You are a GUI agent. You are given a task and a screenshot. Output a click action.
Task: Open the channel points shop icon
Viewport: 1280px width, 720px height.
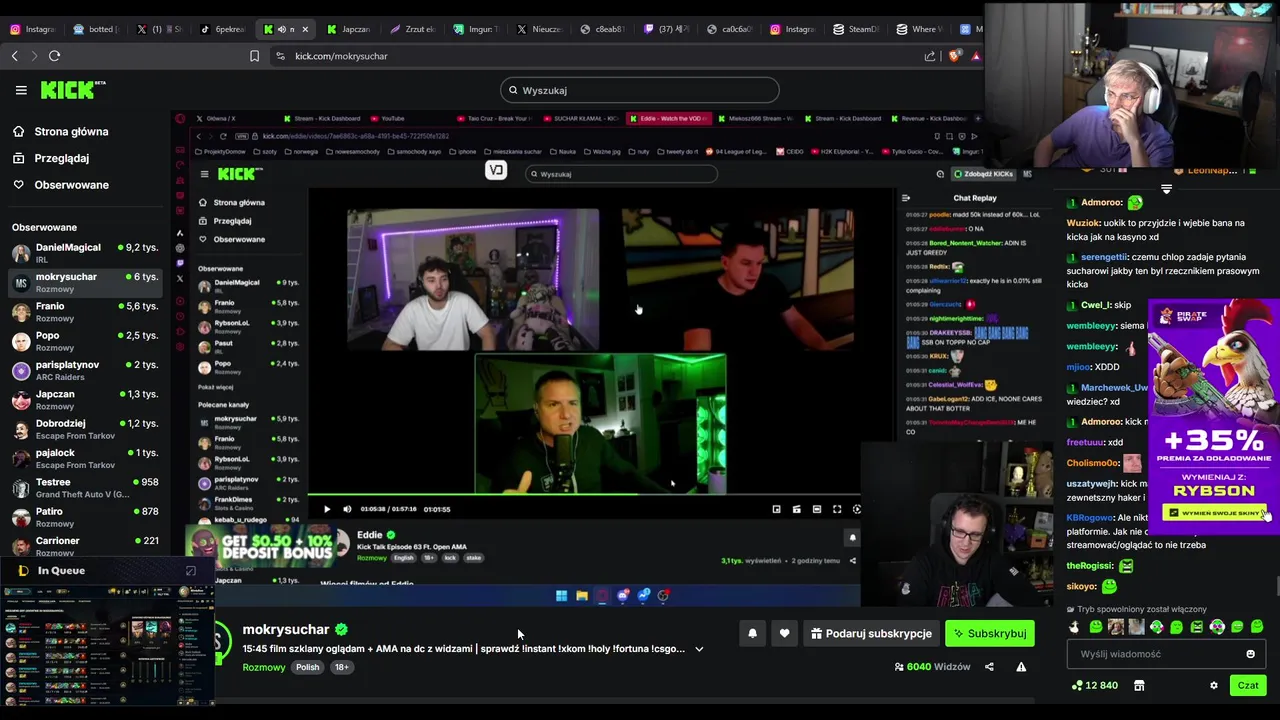(1139, 685)
